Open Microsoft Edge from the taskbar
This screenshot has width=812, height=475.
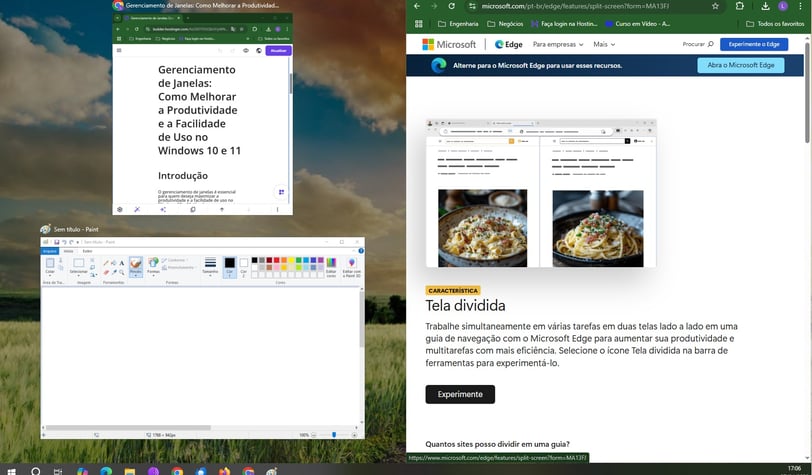point(106,471)
